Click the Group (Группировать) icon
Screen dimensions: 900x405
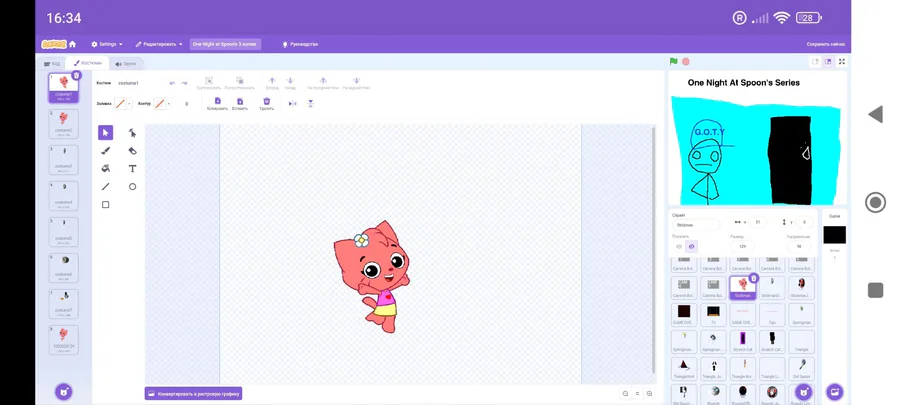click(209, 81)
